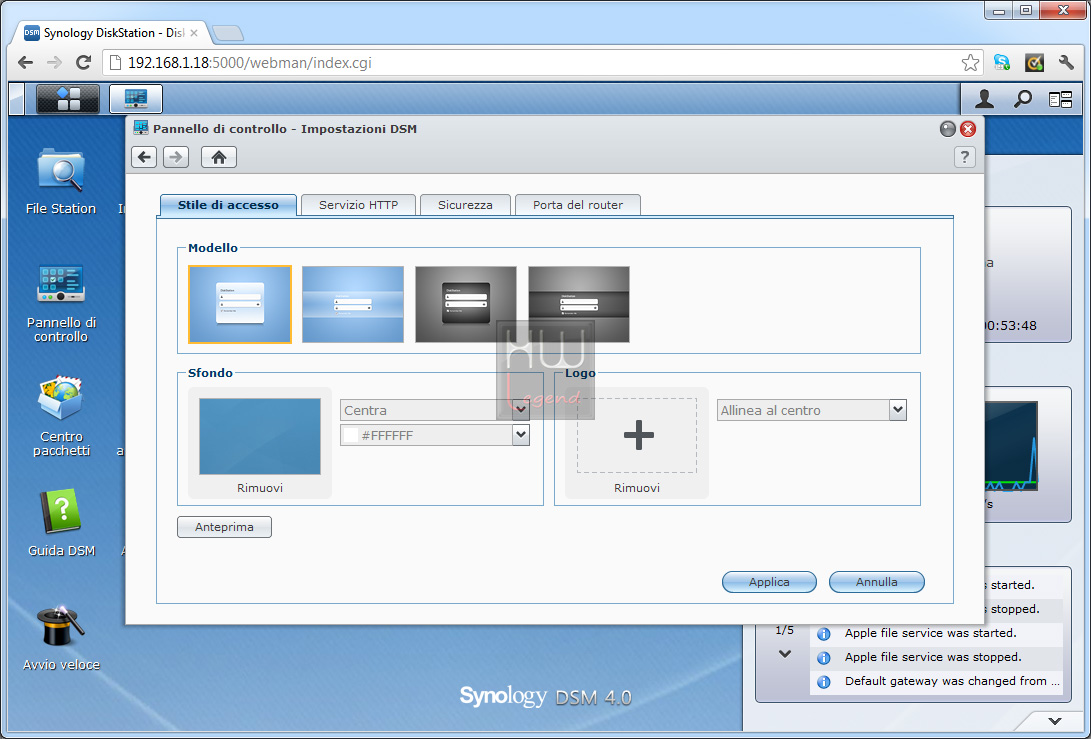Reload the browser page
The height and width of the screenshot is (739, 1091).
pyautogui.click(x=83, y=63)
